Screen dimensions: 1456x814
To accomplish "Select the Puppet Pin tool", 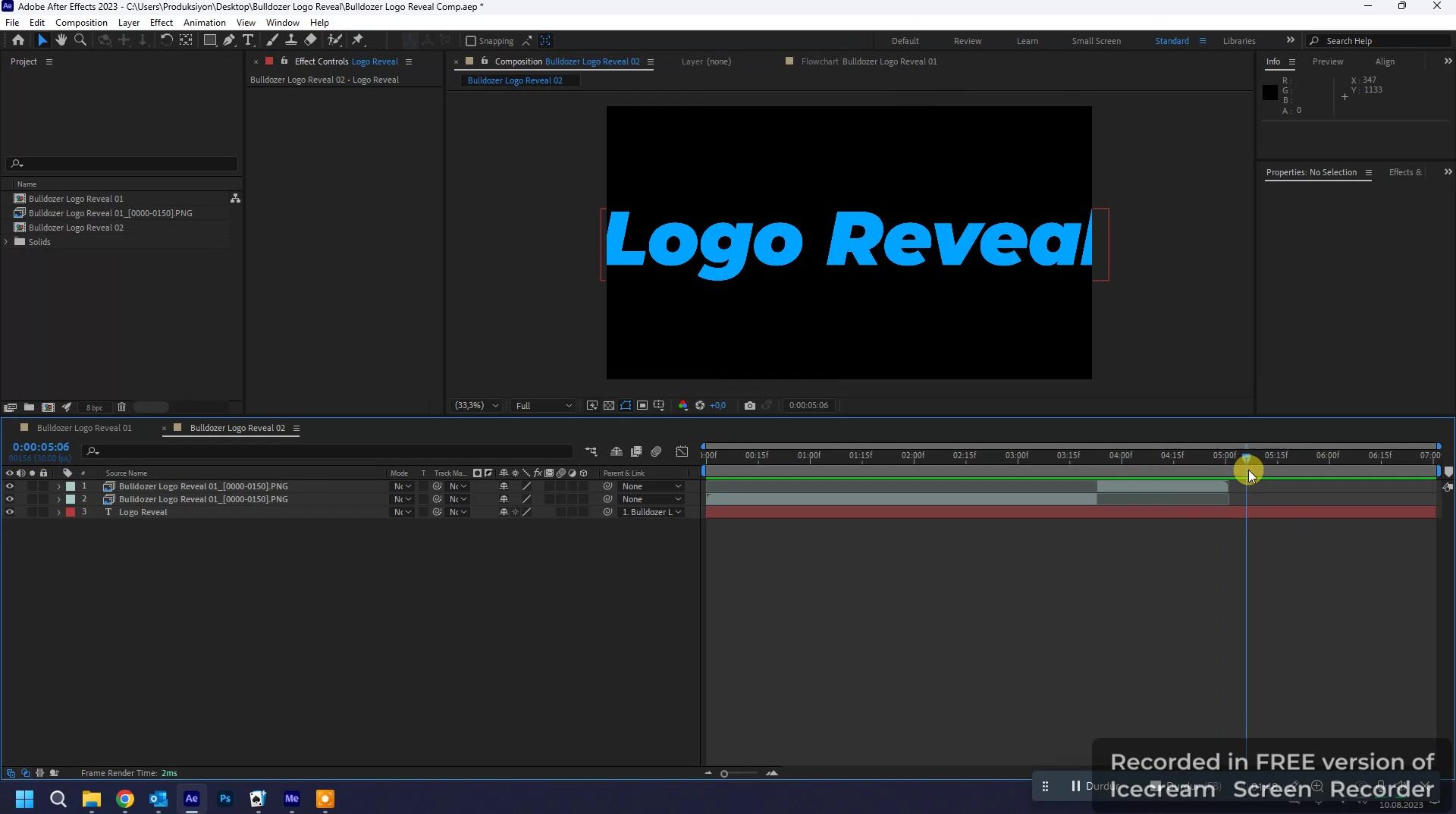I will pos(358,40).
